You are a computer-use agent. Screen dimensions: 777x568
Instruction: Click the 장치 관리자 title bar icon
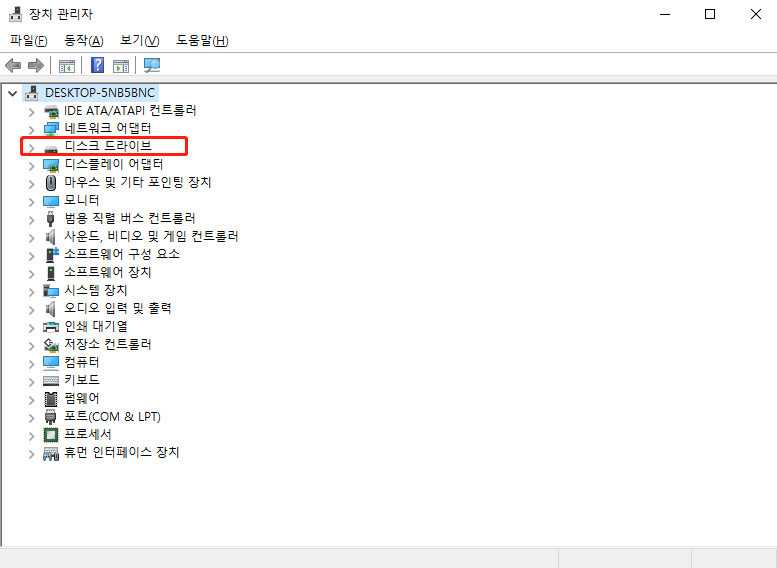click(x=15, y=14)
